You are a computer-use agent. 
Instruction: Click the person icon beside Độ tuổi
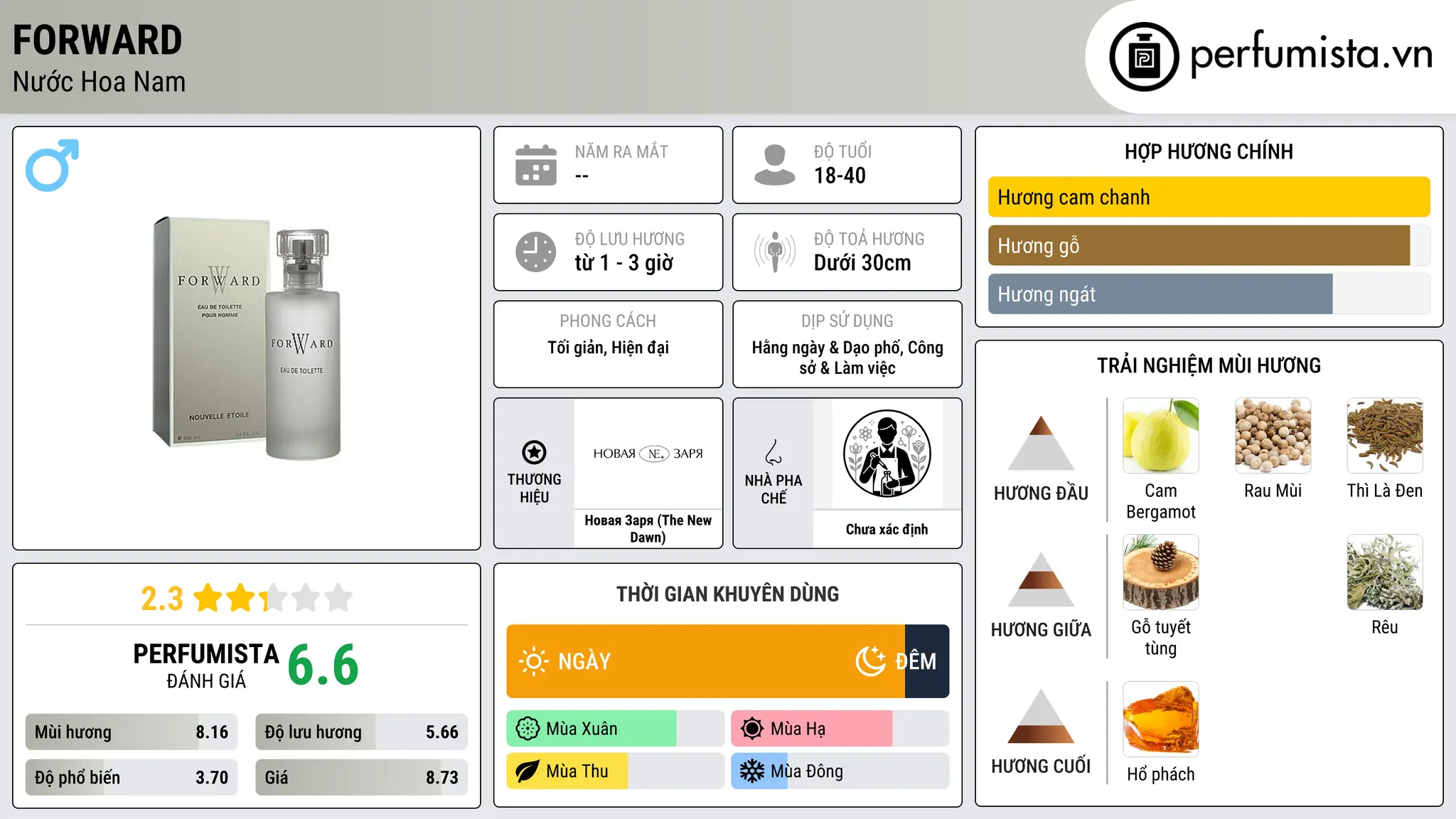tap(774, 165)
